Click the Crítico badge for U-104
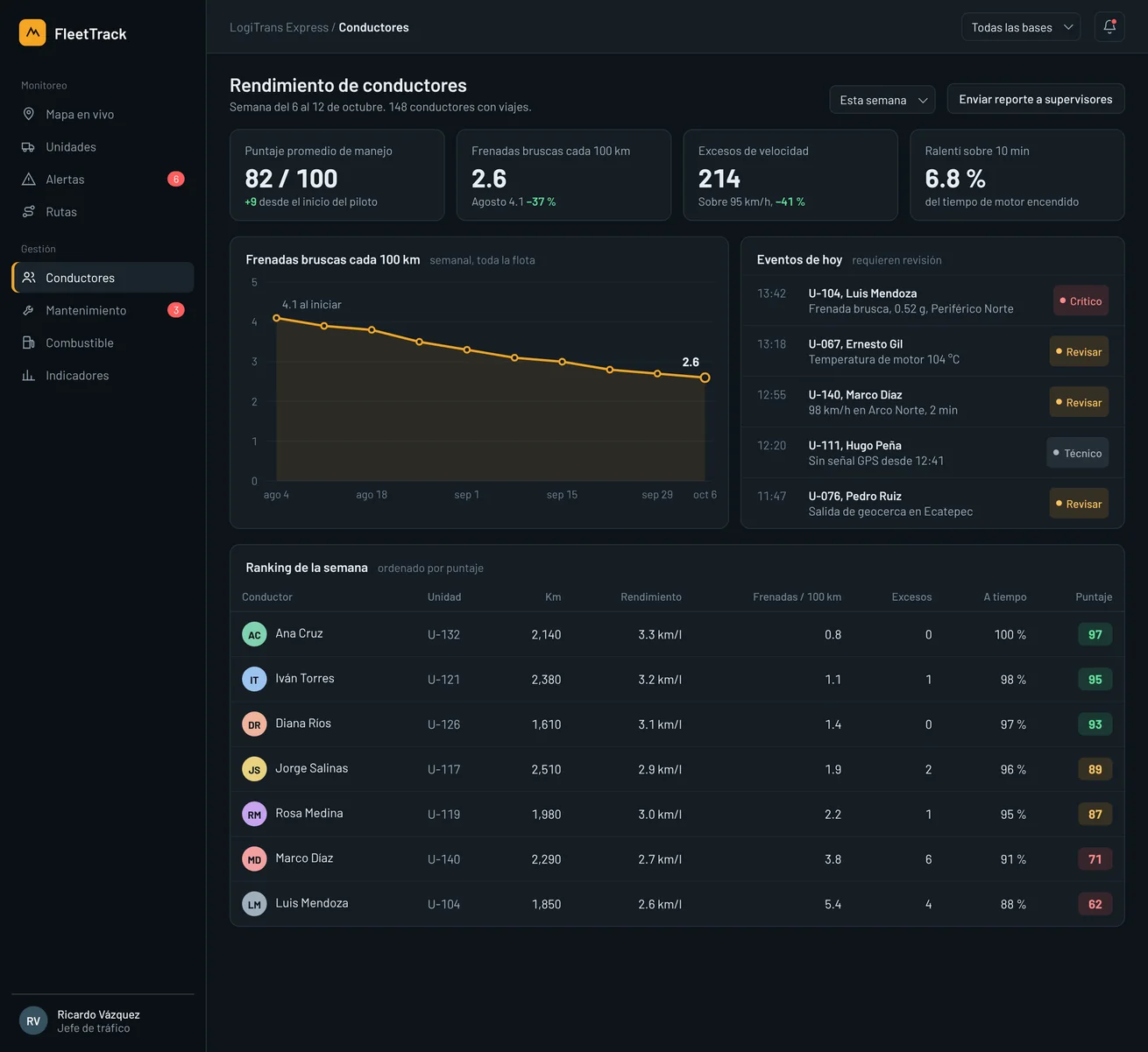This screenshot has width=1148, height=1052. pyautogui.click(x=1081, y=301)
